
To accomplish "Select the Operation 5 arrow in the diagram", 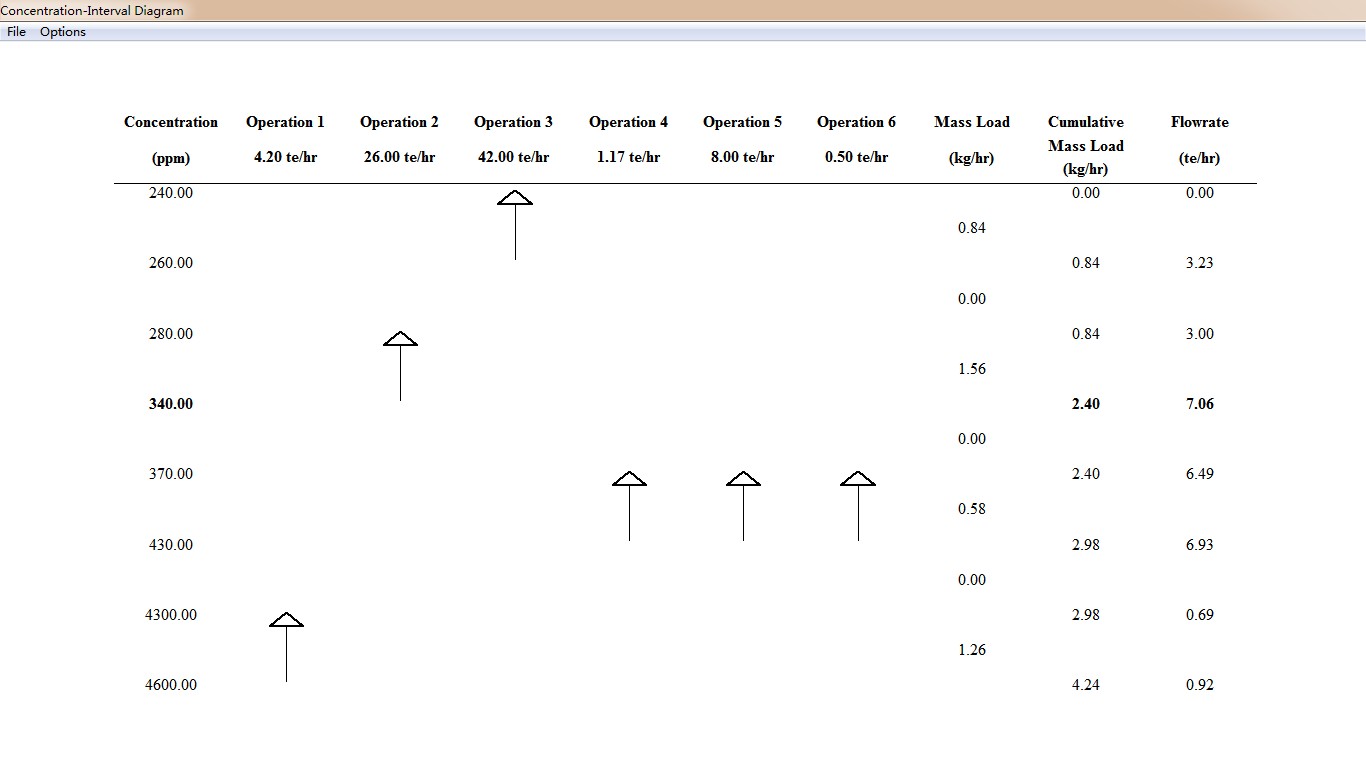I will tap(743, 506).
